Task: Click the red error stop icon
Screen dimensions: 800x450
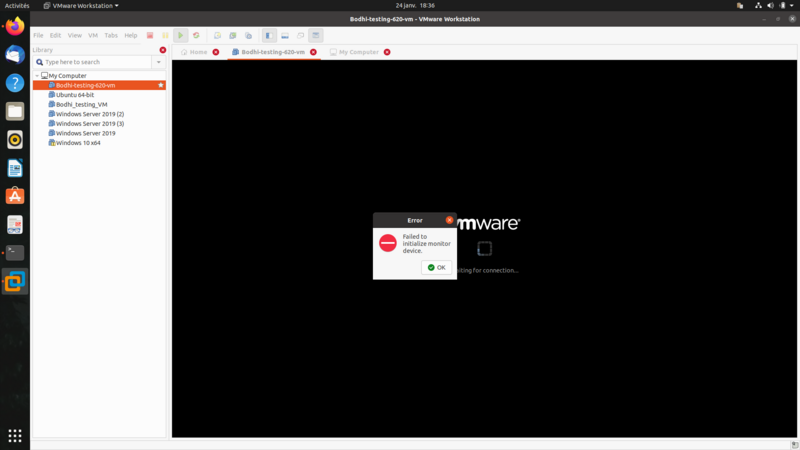Action: click(388, 243)
